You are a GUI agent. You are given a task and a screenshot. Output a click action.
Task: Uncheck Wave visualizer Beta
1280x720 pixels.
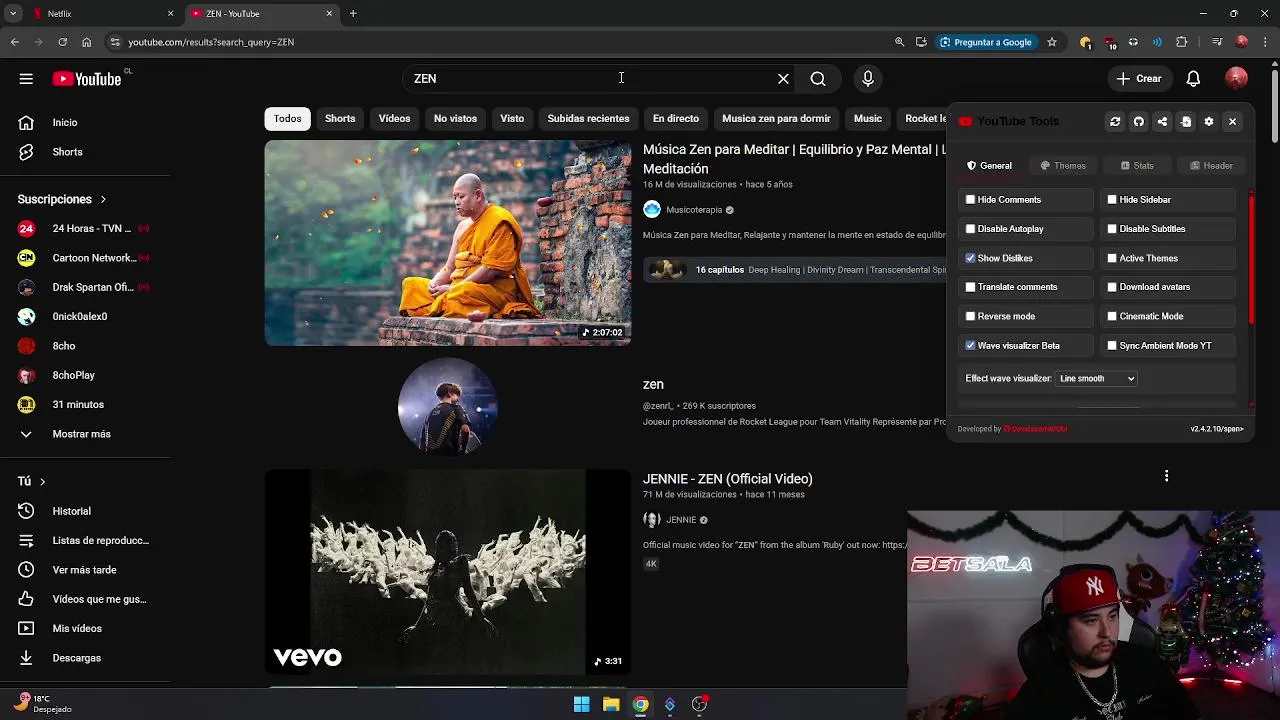pos(970,345)
